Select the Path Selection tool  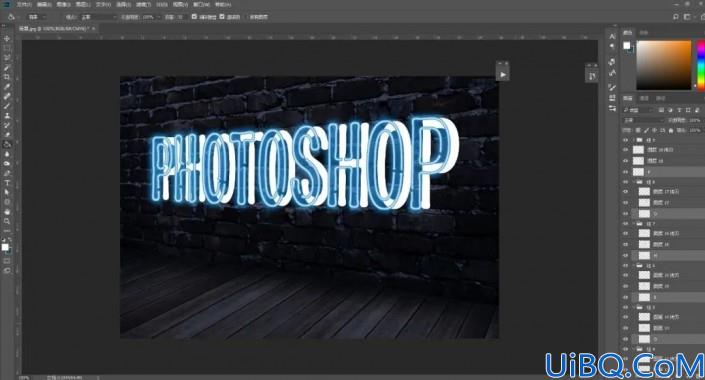pyautogui.click(x=7, y=192)
